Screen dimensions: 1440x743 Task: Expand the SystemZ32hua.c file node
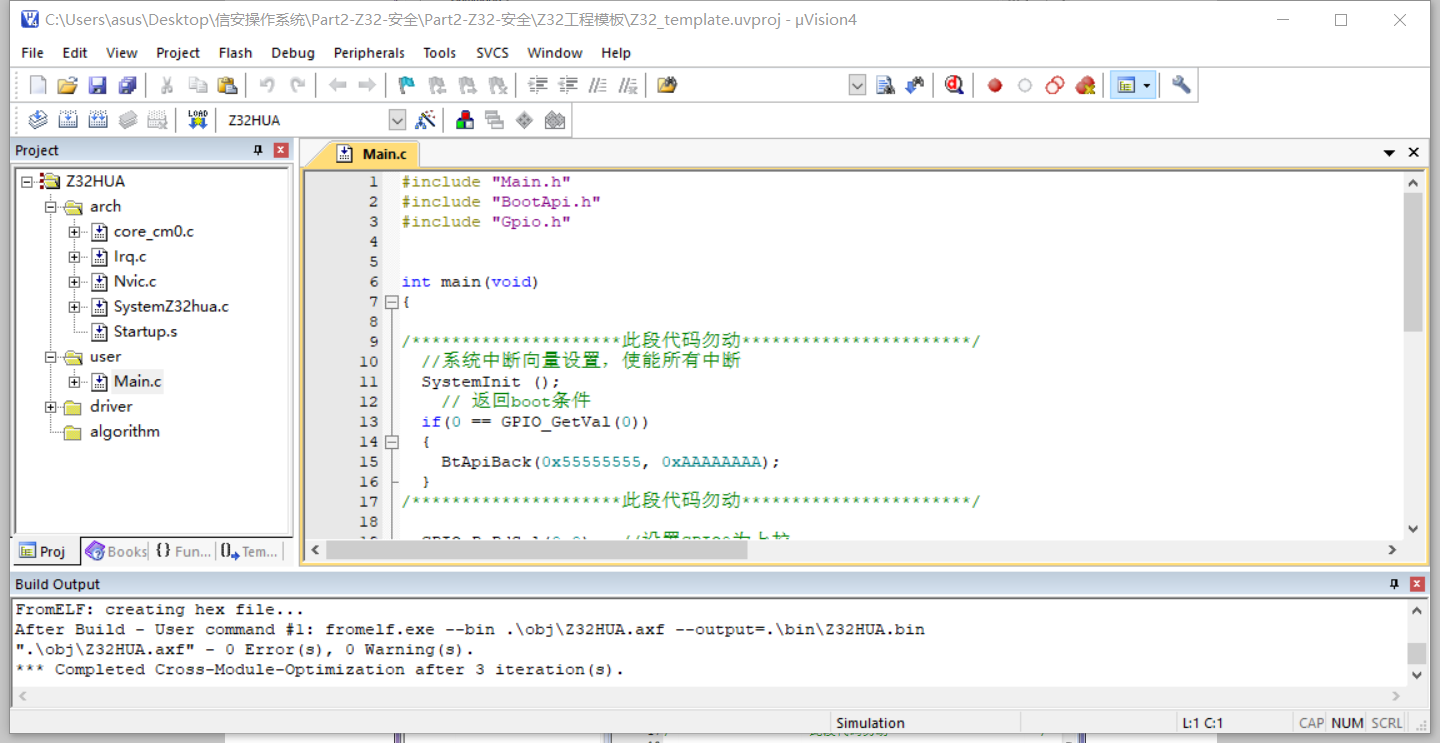tap(74, 307)
